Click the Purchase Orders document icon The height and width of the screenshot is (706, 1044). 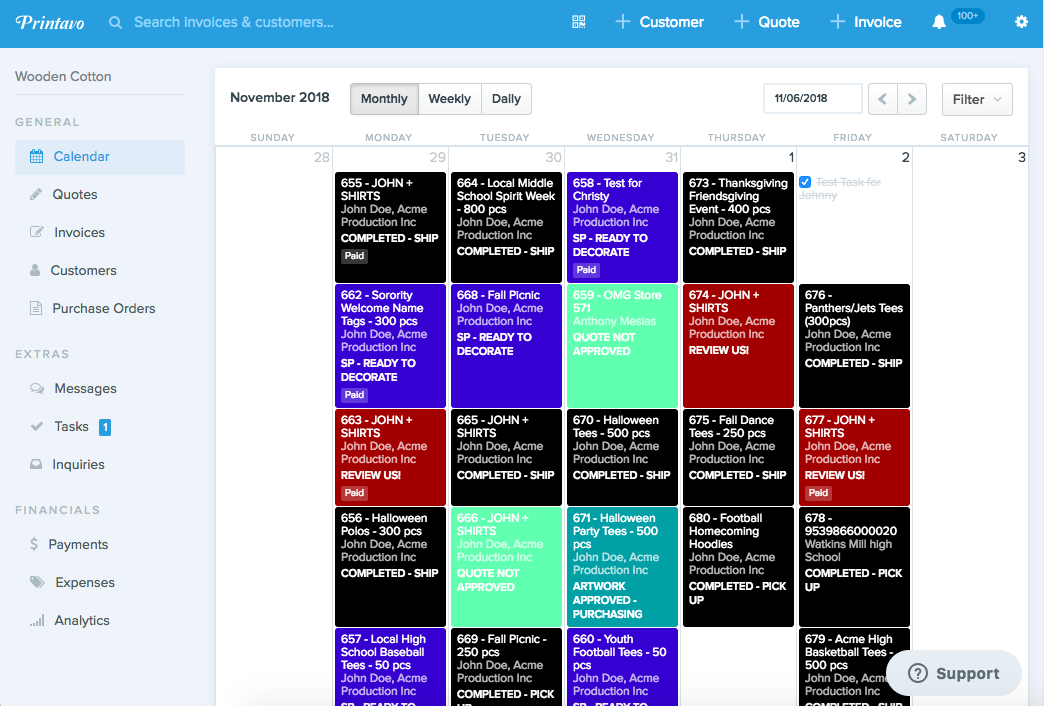36,308
